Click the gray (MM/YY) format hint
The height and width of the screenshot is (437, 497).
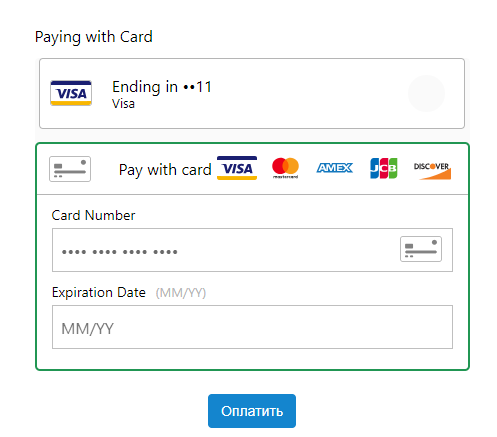(x=181, y=293)
